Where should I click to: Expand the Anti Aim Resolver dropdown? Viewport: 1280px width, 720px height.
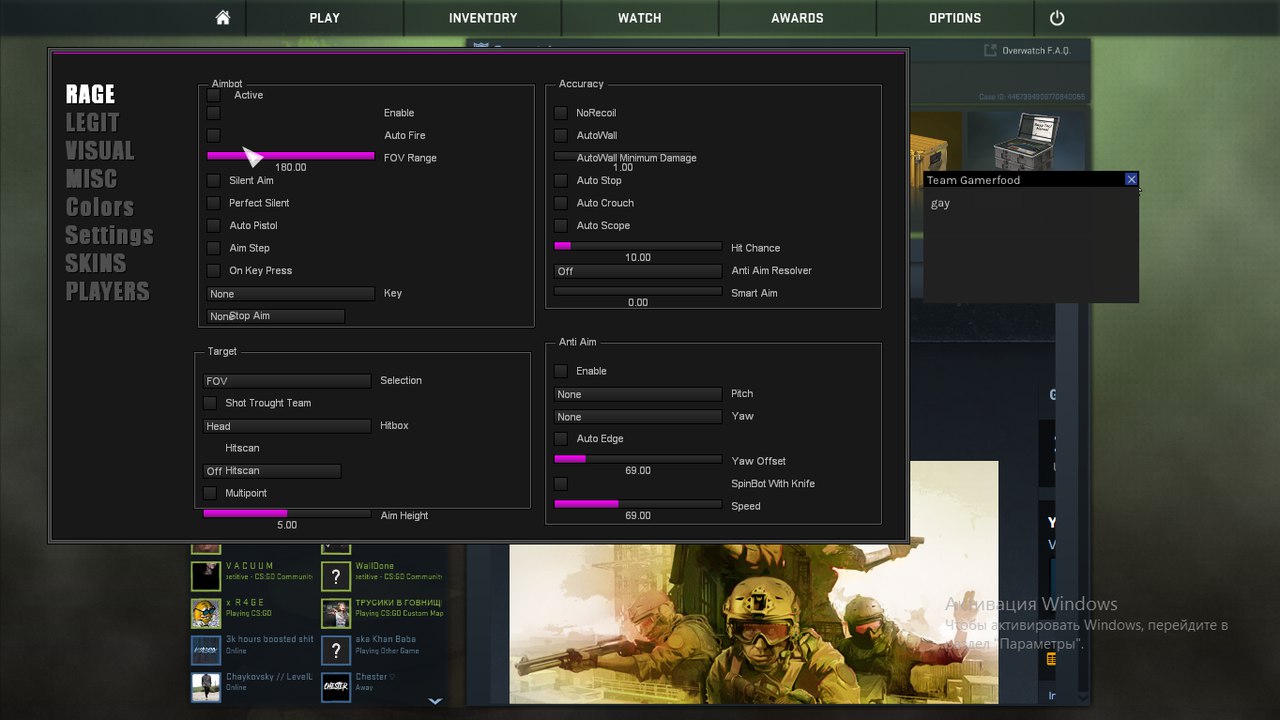click(638, 271)
